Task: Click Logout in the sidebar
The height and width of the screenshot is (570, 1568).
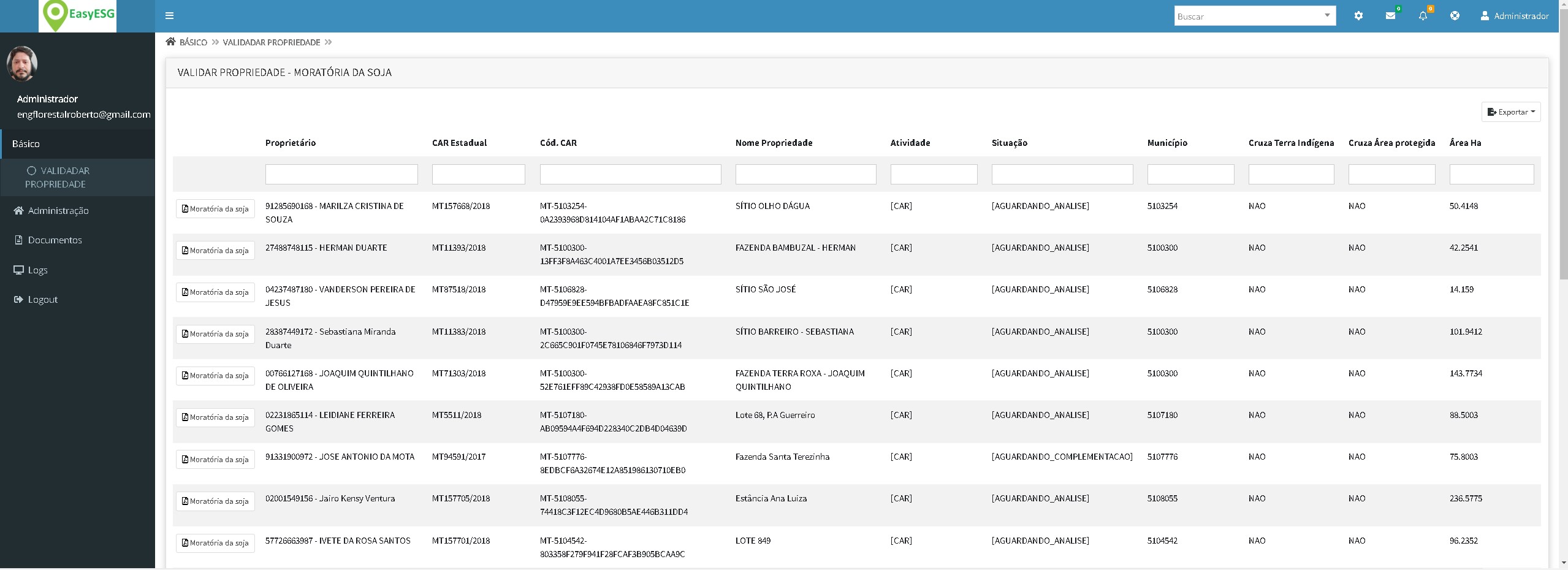Action: (42, 299)
